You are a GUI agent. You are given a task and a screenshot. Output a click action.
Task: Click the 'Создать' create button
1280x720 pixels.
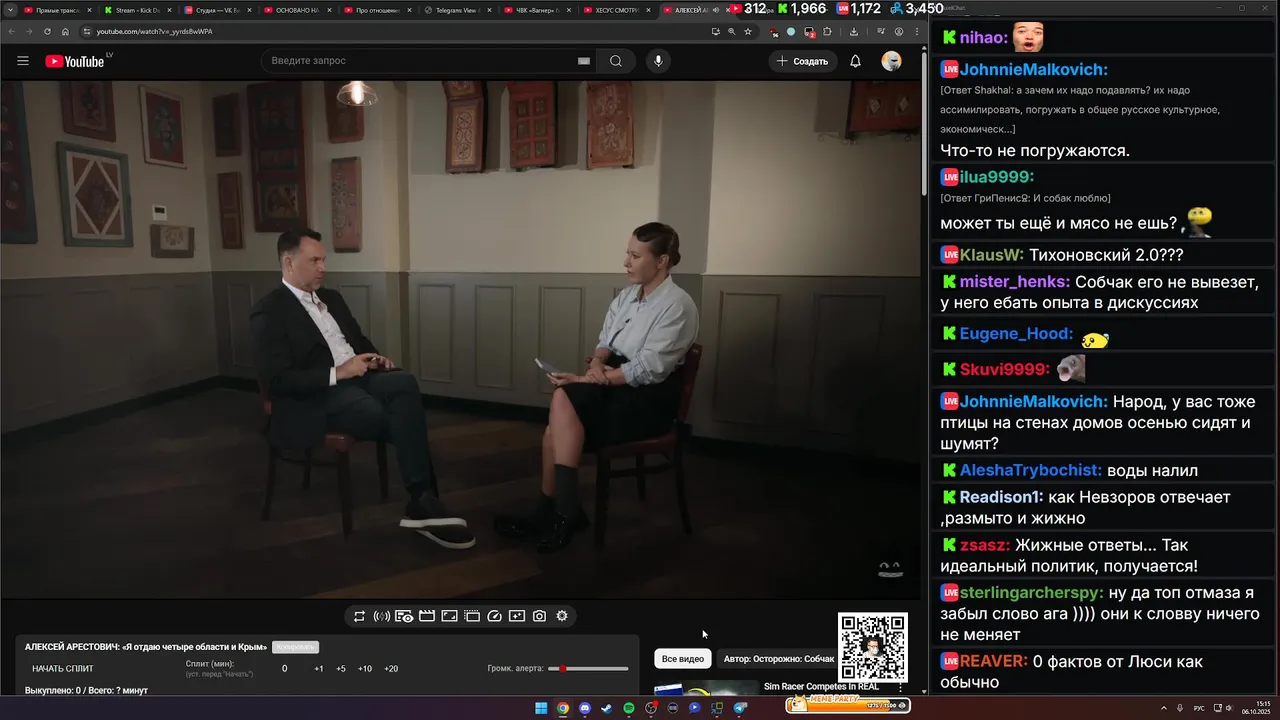pos(803,61)
